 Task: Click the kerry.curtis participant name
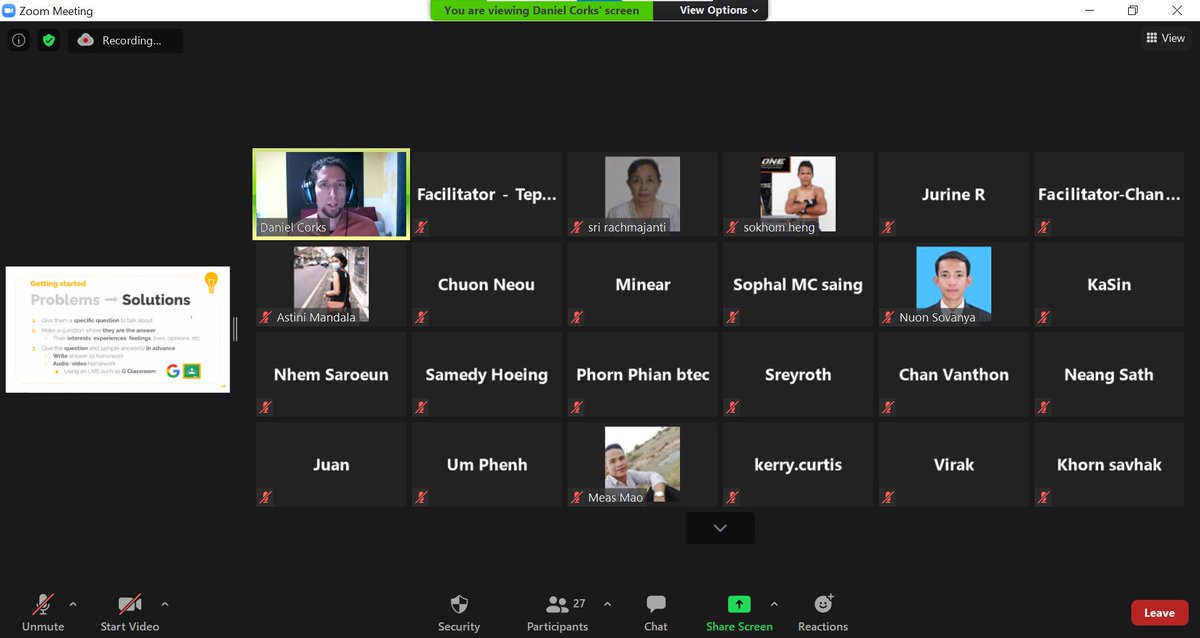coord(798,465)
